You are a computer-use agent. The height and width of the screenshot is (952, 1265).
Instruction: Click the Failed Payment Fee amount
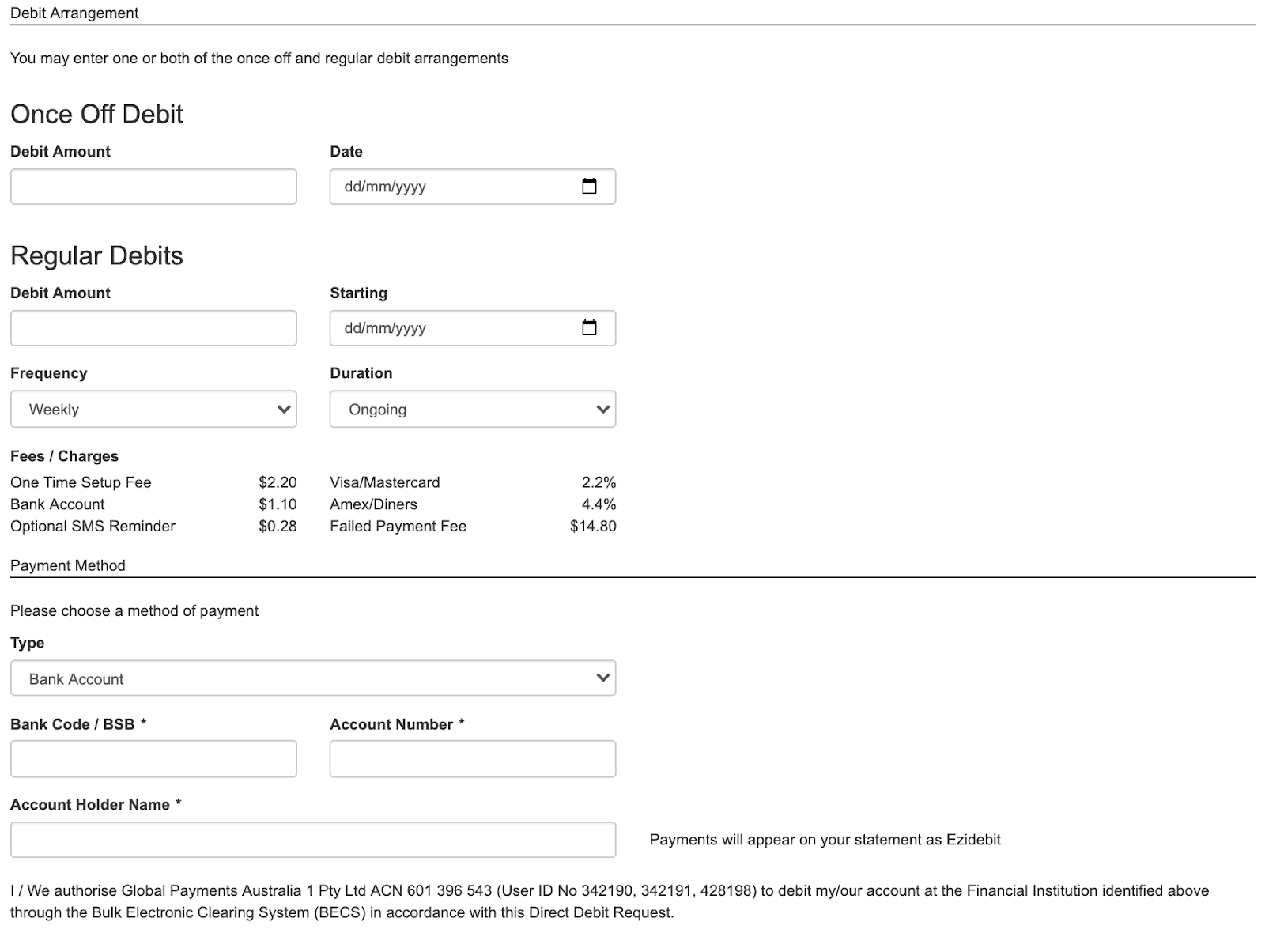coord(593,526)
